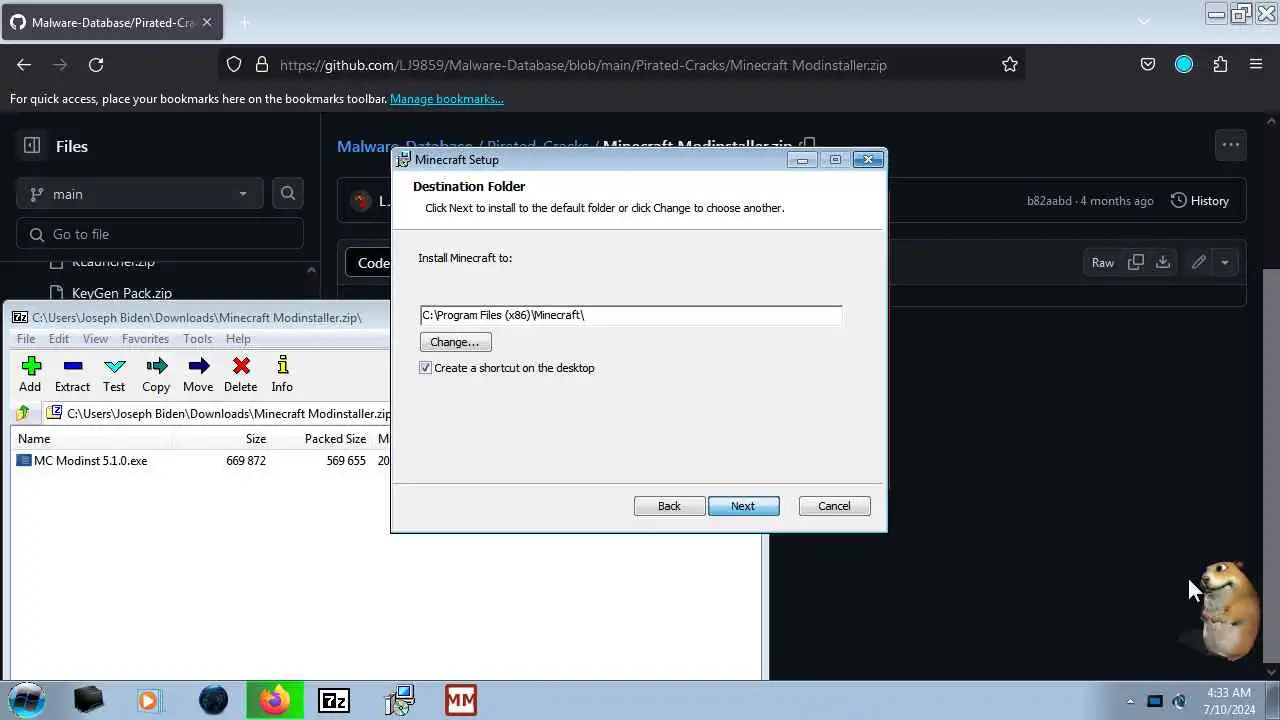List all tabs dropdown arrow in Firefox
The height and width of the screenshot is (720, 1280).
click(x=1144, y=21)
